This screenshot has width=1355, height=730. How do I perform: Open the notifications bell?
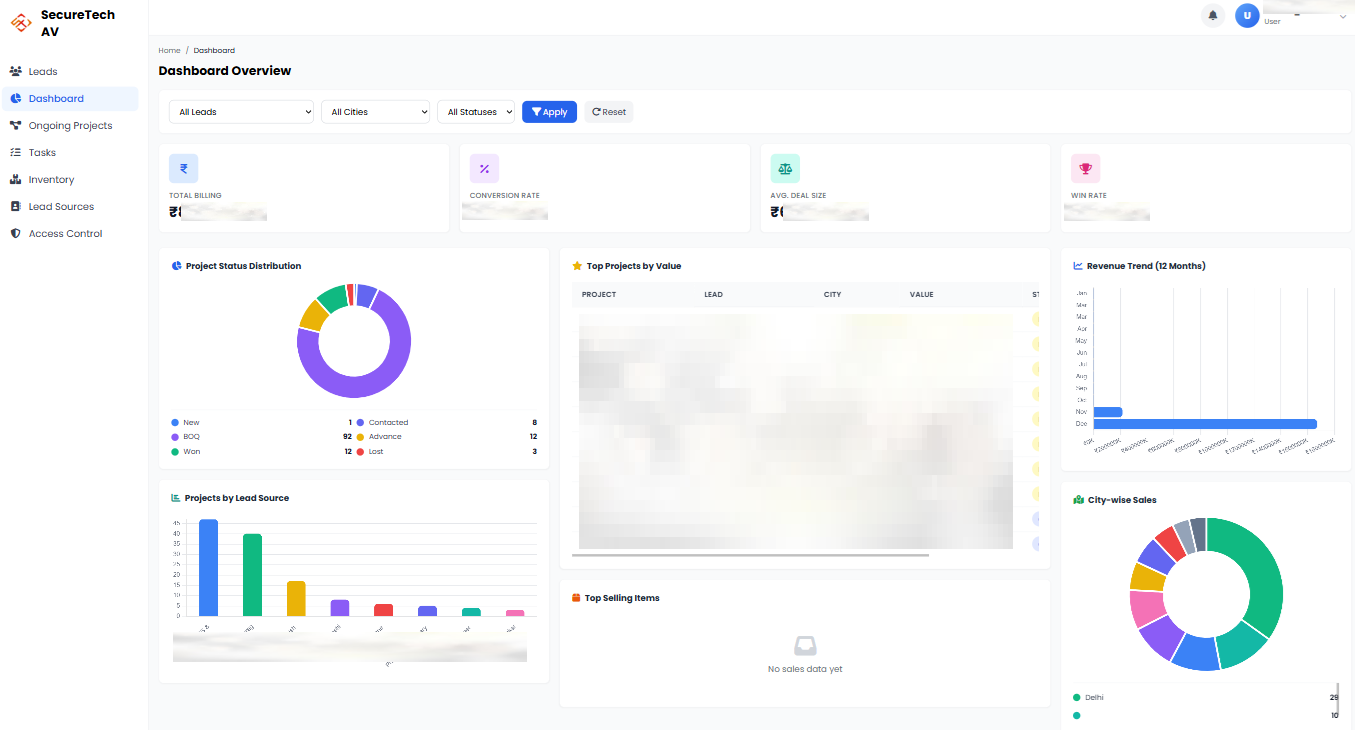[1212, 15]
